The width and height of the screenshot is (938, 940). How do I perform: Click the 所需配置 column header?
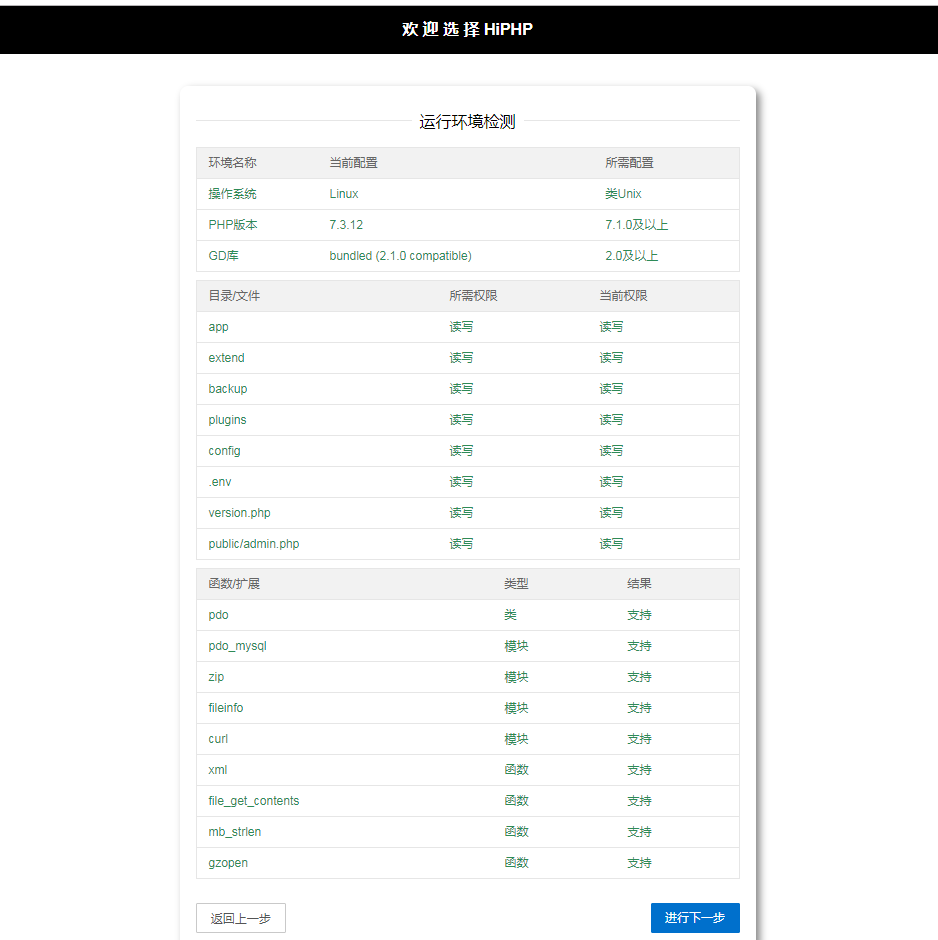click(629, 162)
